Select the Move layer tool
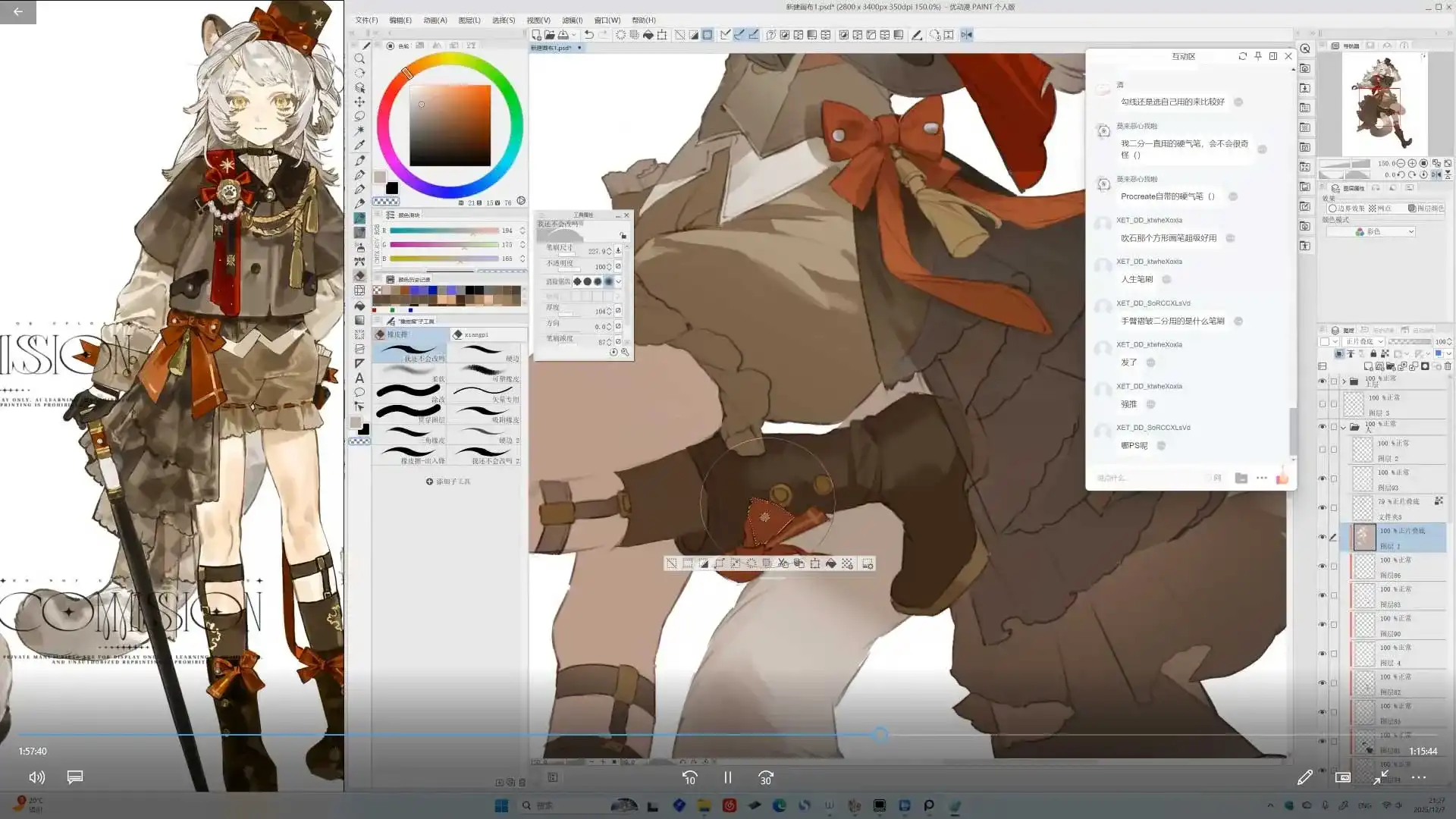This screenshot has height=819, width=1456. [359, 102]
